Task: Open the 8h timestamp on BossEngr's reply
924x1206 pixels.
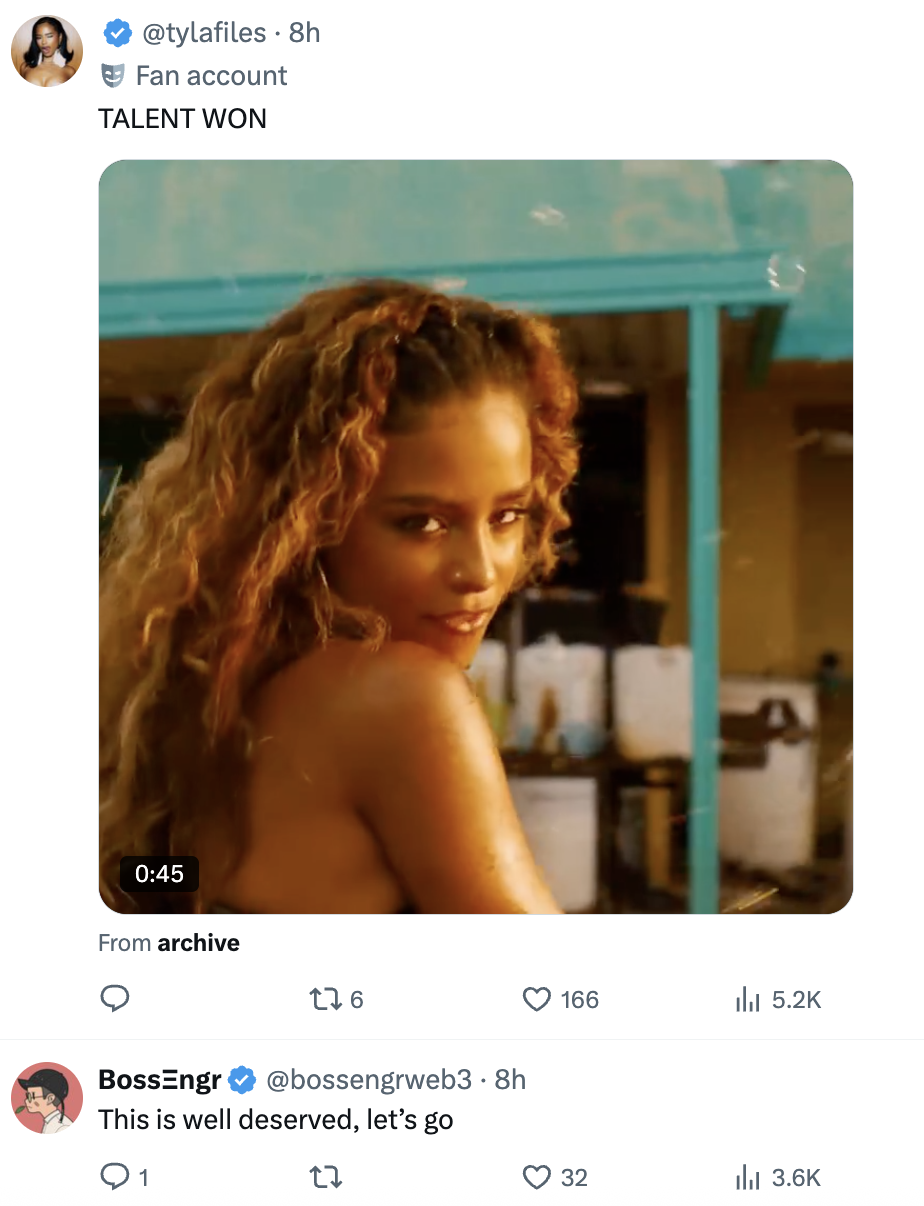Action: pyautogui.click(x=510, y=1080)
